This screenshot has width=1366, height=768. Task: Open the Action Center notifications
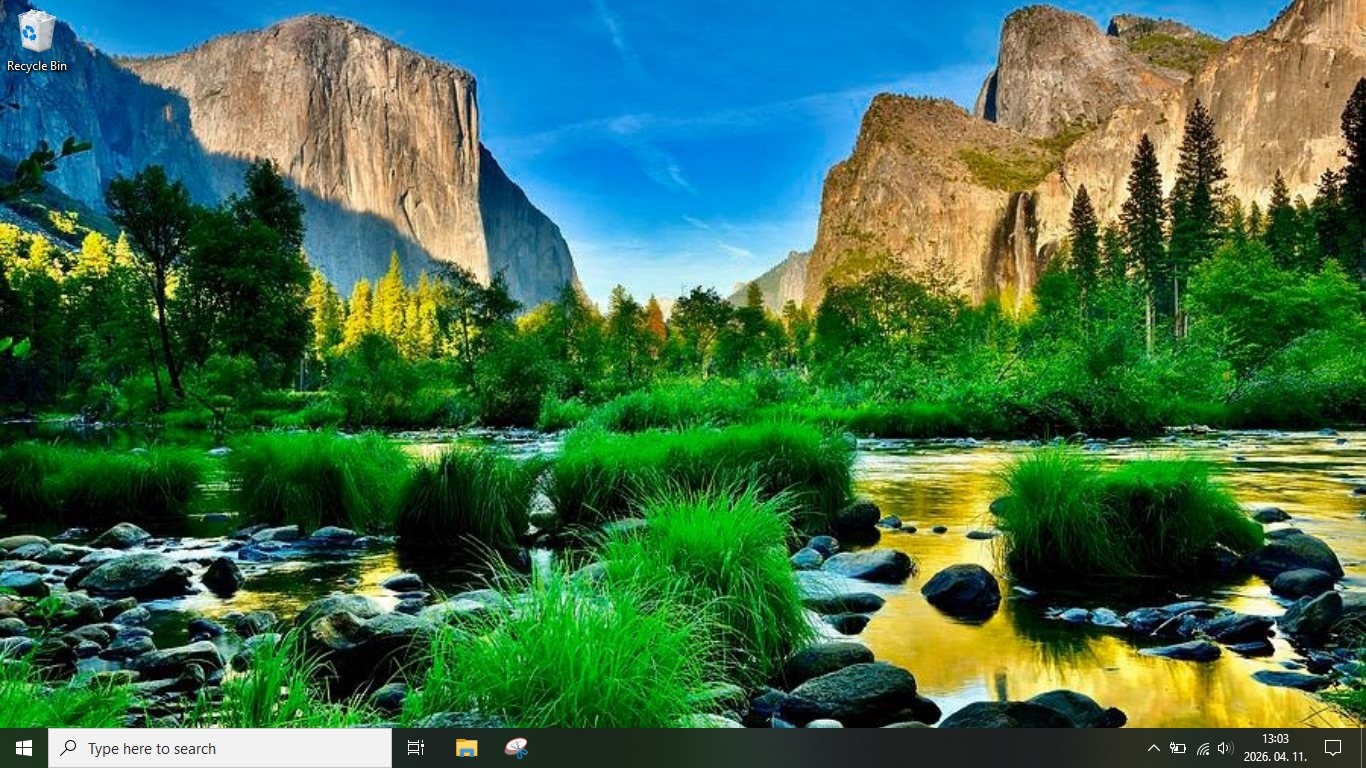(x=1333, y=748)
